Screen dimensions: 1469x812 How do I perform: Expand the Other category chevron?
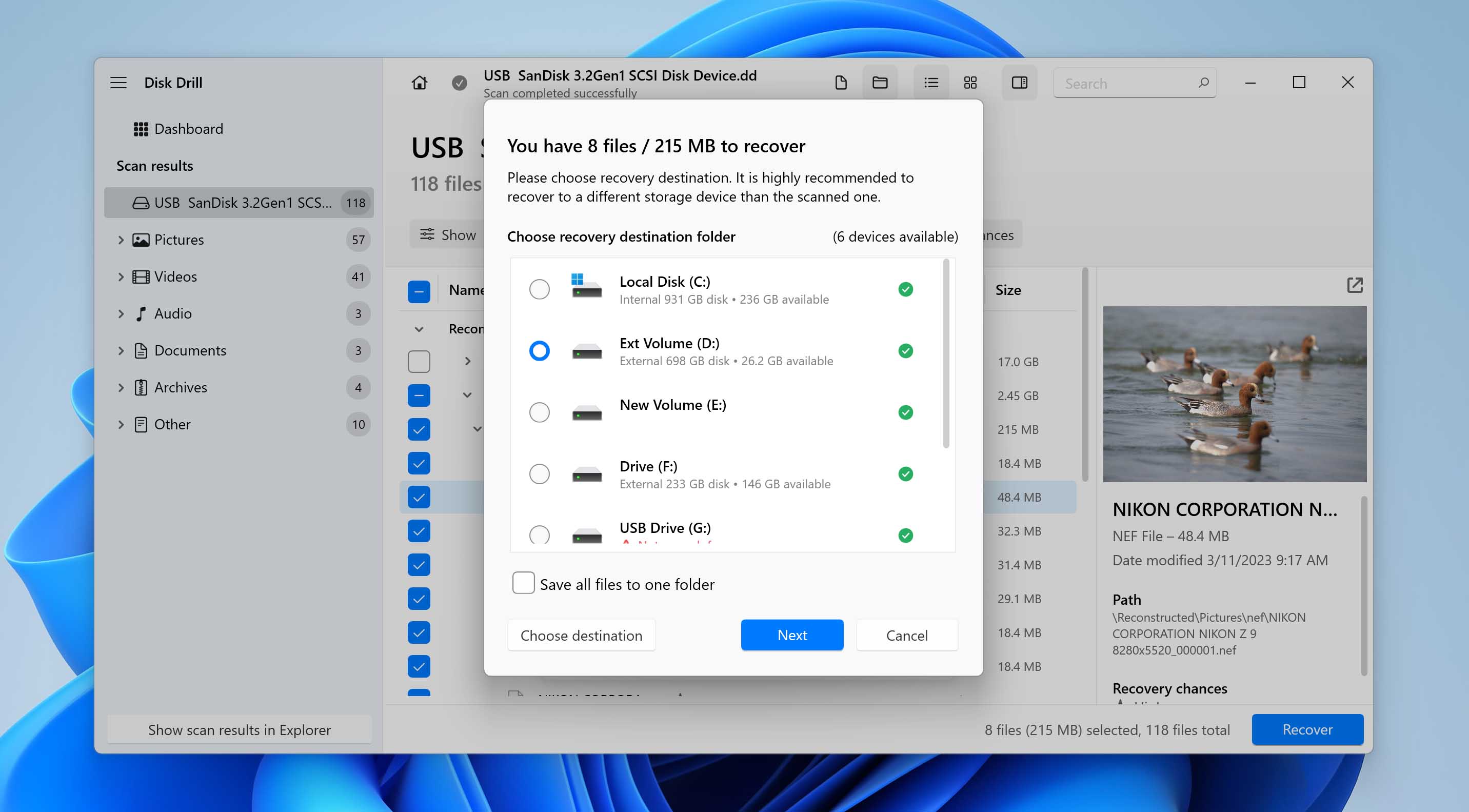tap(121, 425)
